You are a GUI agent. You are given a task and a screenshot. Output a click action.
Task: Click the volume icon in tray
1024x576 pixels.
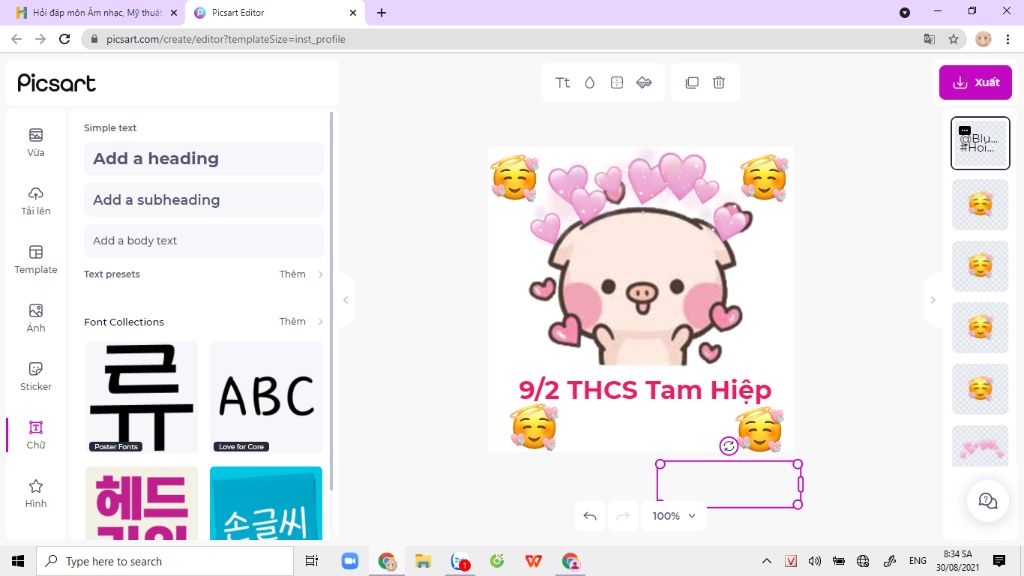coord(814,561)
